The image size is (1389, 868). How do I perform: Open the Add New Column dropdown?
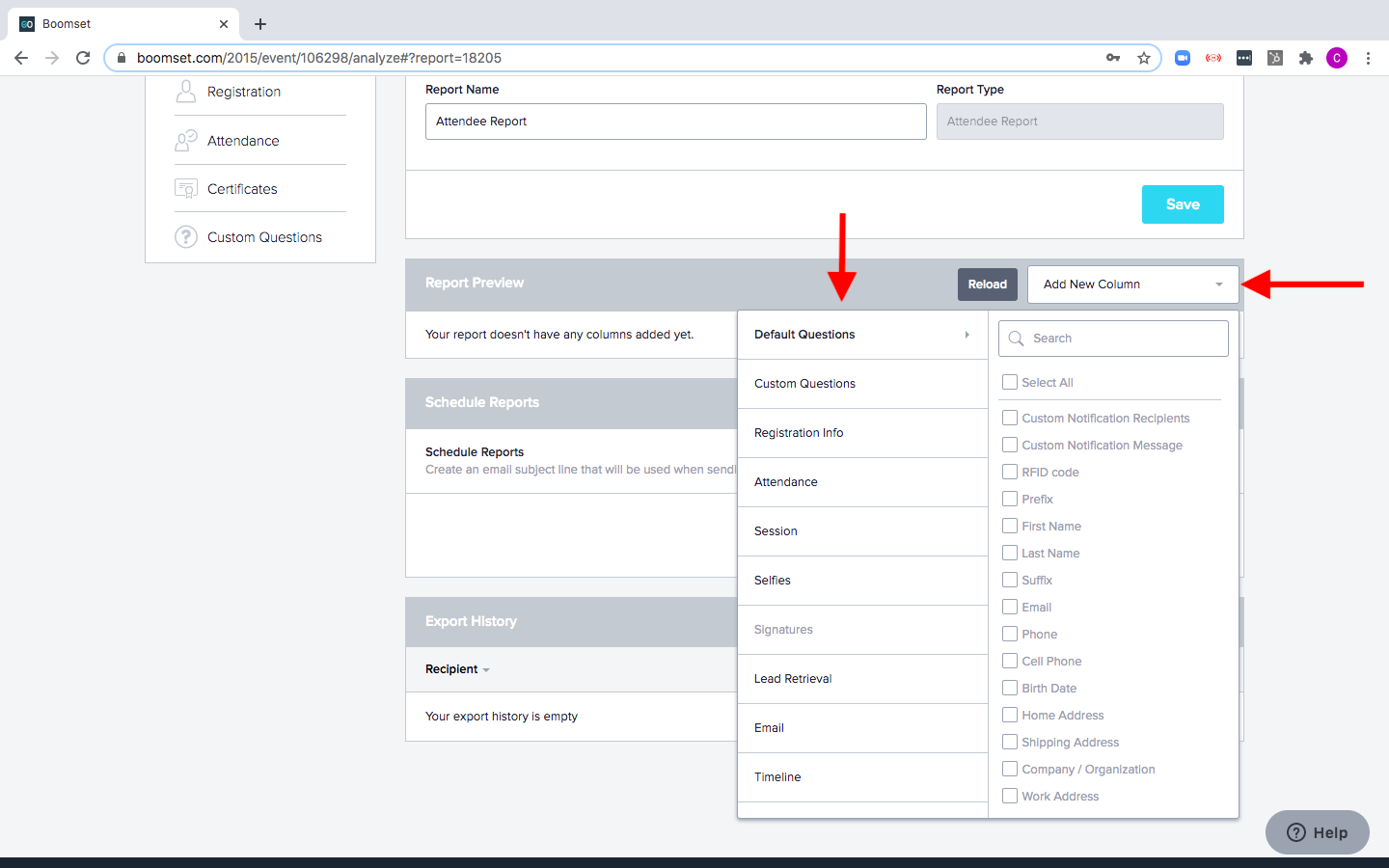point(1132,285)
